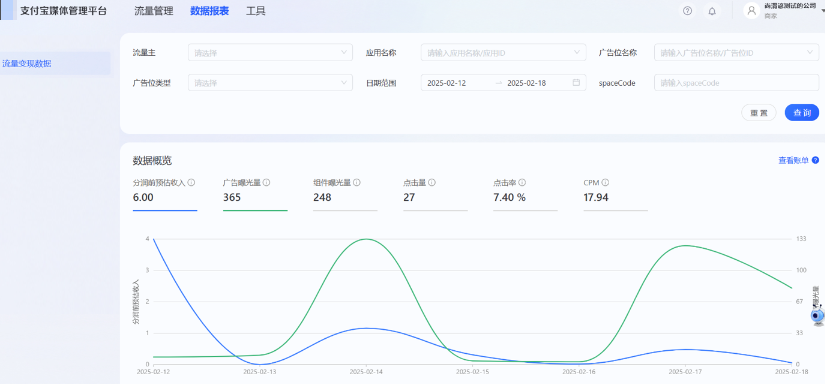
Task: Toggle the 点击率 metric card showing 7.40 %
Action: click(x=525, y=194)
